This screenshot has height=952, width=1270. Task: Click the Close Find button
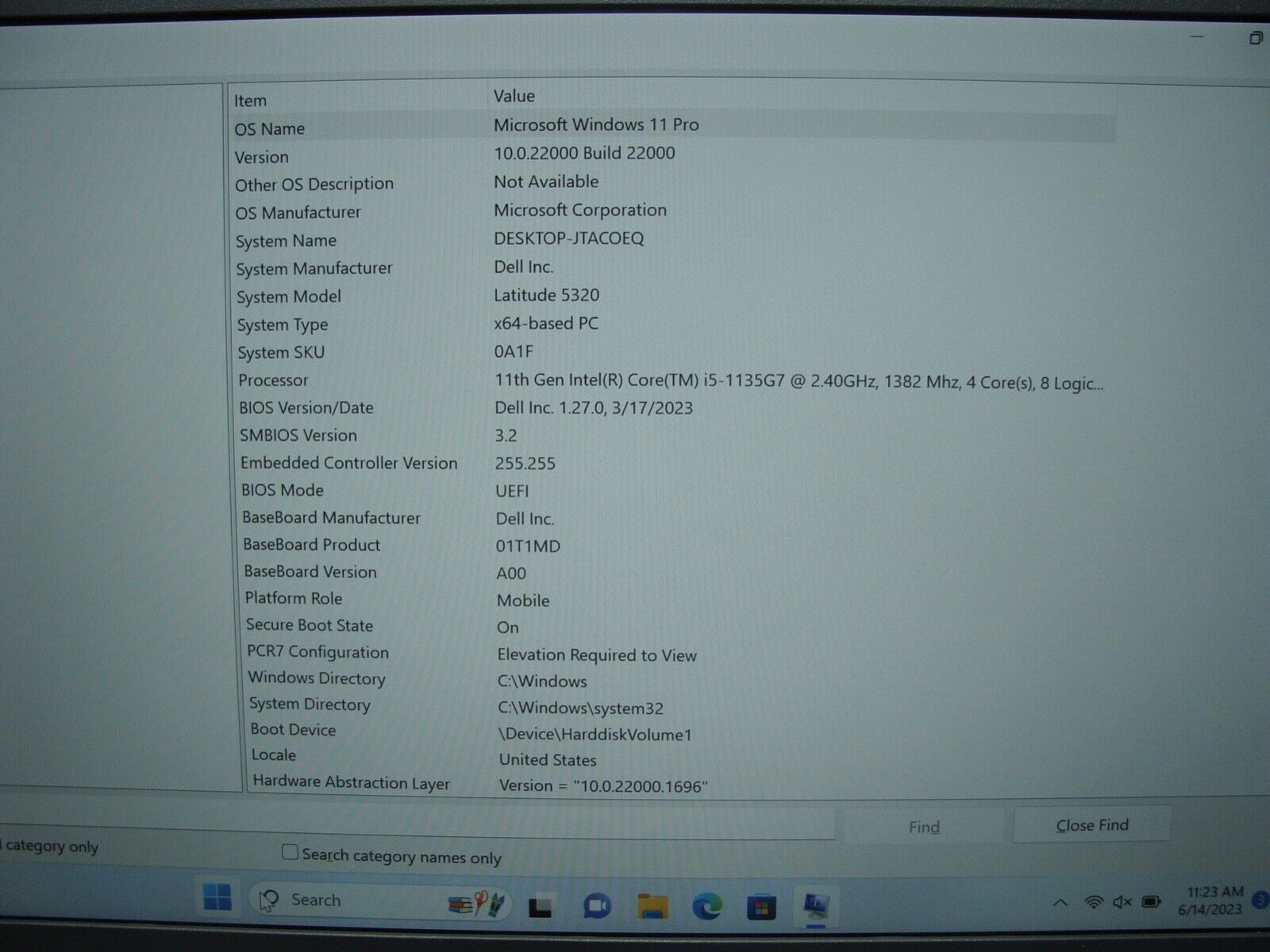click(1091, 825)
